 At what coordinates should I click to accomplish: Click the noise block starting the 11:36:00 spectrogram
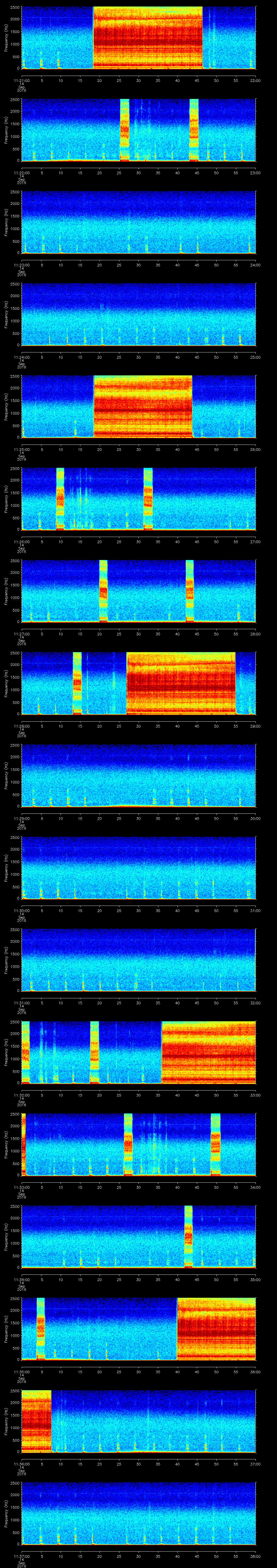[36, 1419]
